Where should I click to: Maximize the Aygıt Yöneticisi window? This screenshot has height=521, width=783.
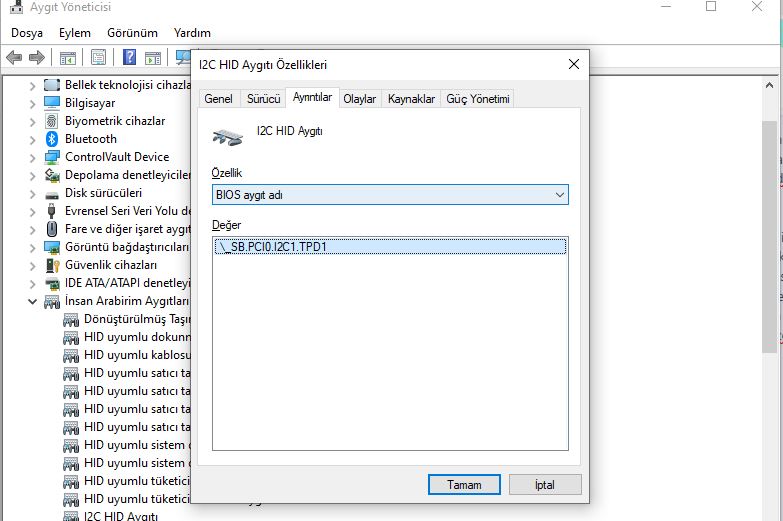[711, 6]
